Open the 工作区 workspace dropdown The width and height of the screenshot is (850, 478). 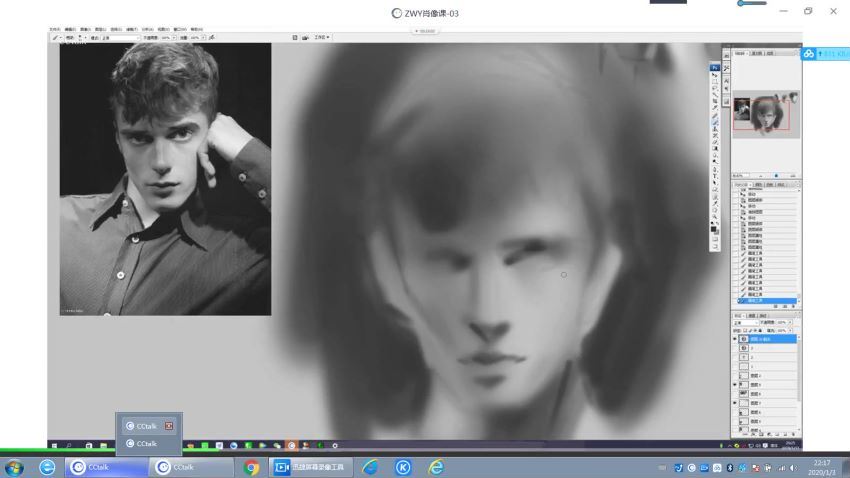[x=321, y=38]
